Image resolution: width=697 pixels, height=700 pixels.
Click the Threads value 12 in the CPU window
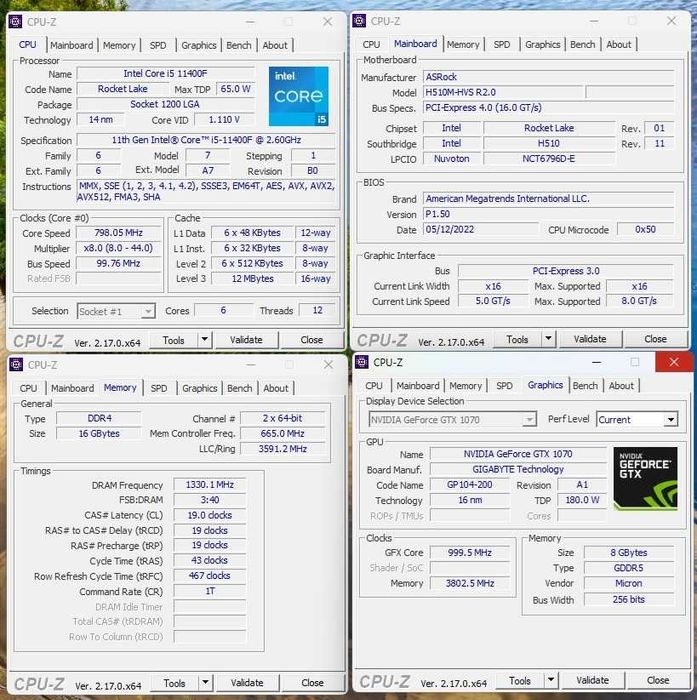click(317, 310)
